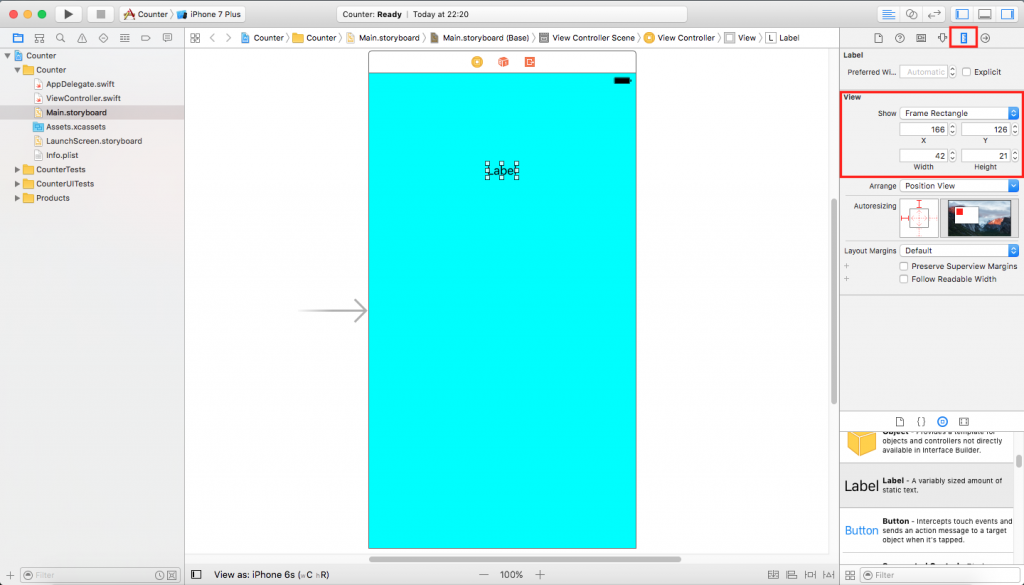Expand the CounterTests folder
The image size is (1024, 585).
coord(17,170)
